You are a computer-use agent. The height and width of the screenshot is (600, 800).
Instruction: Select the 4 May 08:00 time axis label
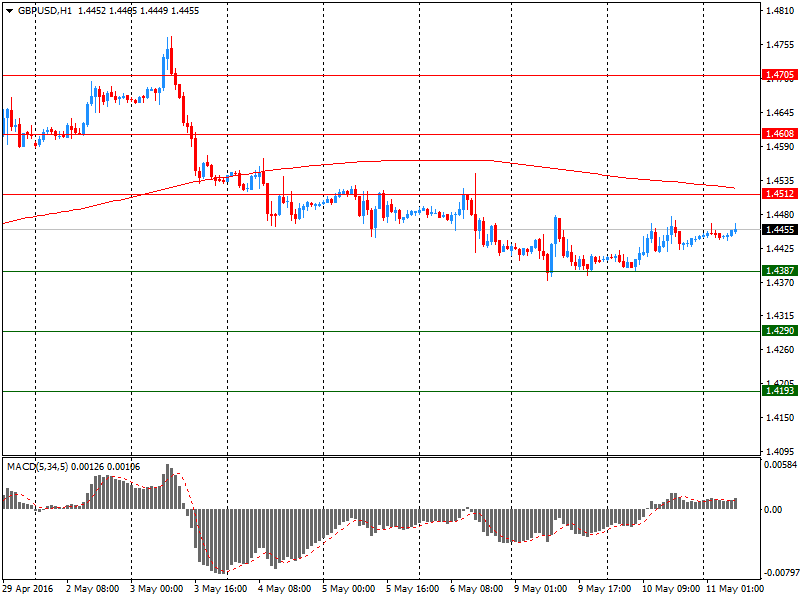285,589
